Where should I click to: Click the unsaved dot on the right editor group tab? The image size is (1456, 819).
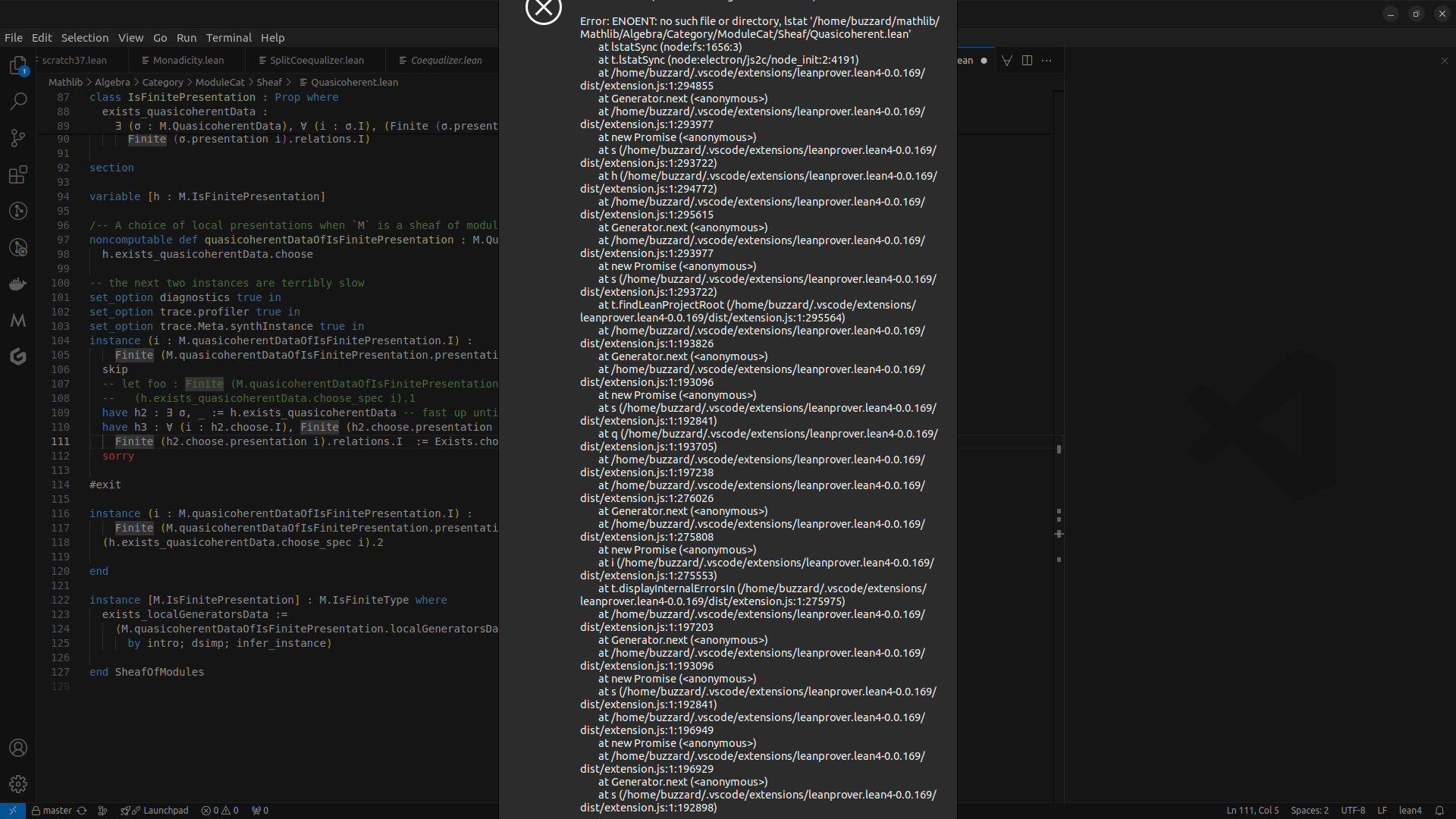click(984, 61)
